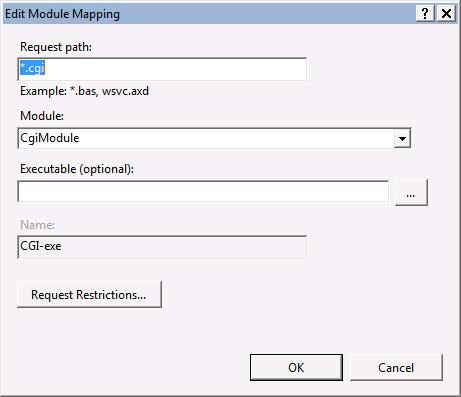Close the Edit Module Mapping dialog
The width and height of the screenshot is (461, 397).
click(x=446, y=13)
